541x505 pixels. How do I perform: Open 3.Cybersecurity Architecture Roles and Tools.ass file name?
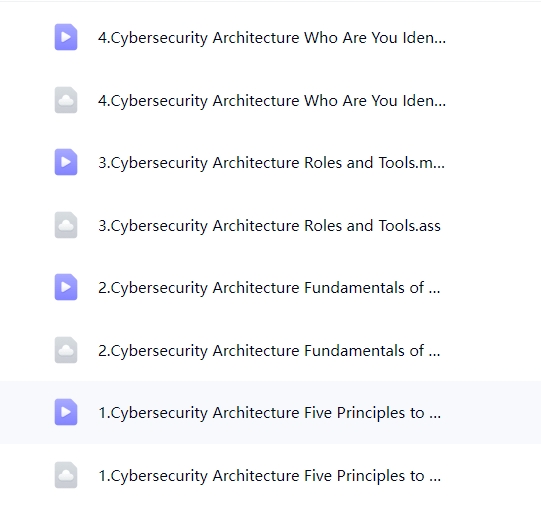pos(269,226)
